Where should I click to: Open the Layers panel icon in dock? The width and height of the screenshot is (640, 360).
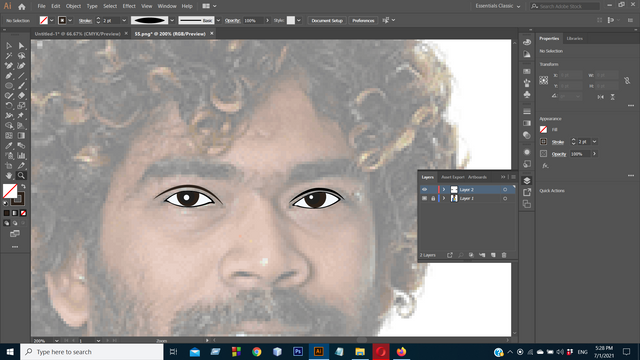pyautogui.click(x=527, y=180)
